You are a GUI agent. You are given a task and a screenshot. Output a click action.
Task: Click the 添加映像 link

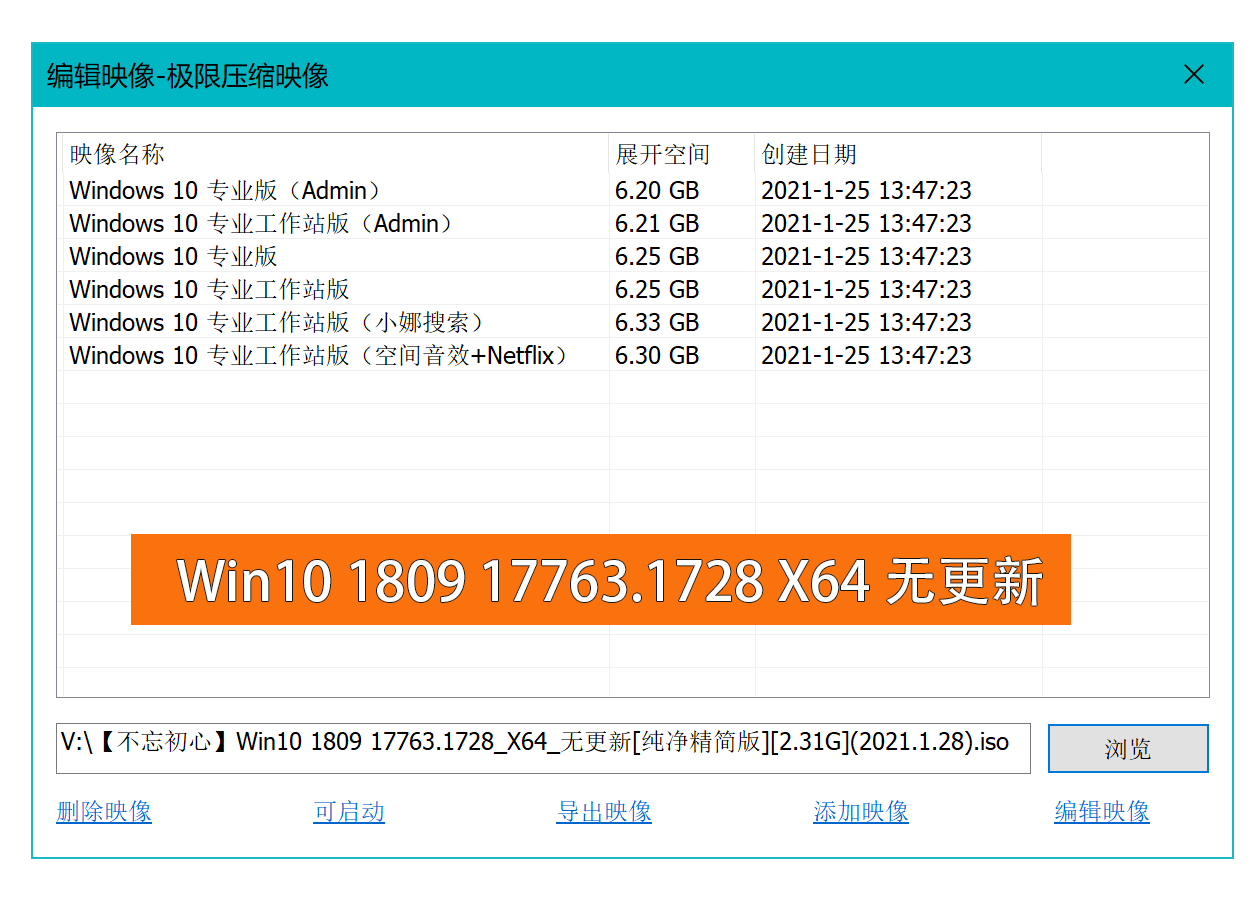click(x=861, y=811)
